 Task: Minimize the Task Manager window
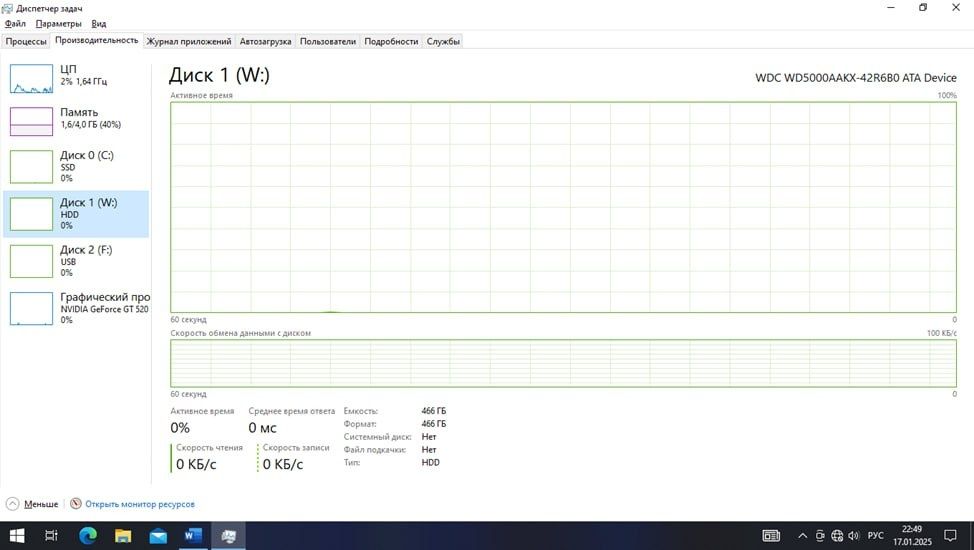point(891,7)
